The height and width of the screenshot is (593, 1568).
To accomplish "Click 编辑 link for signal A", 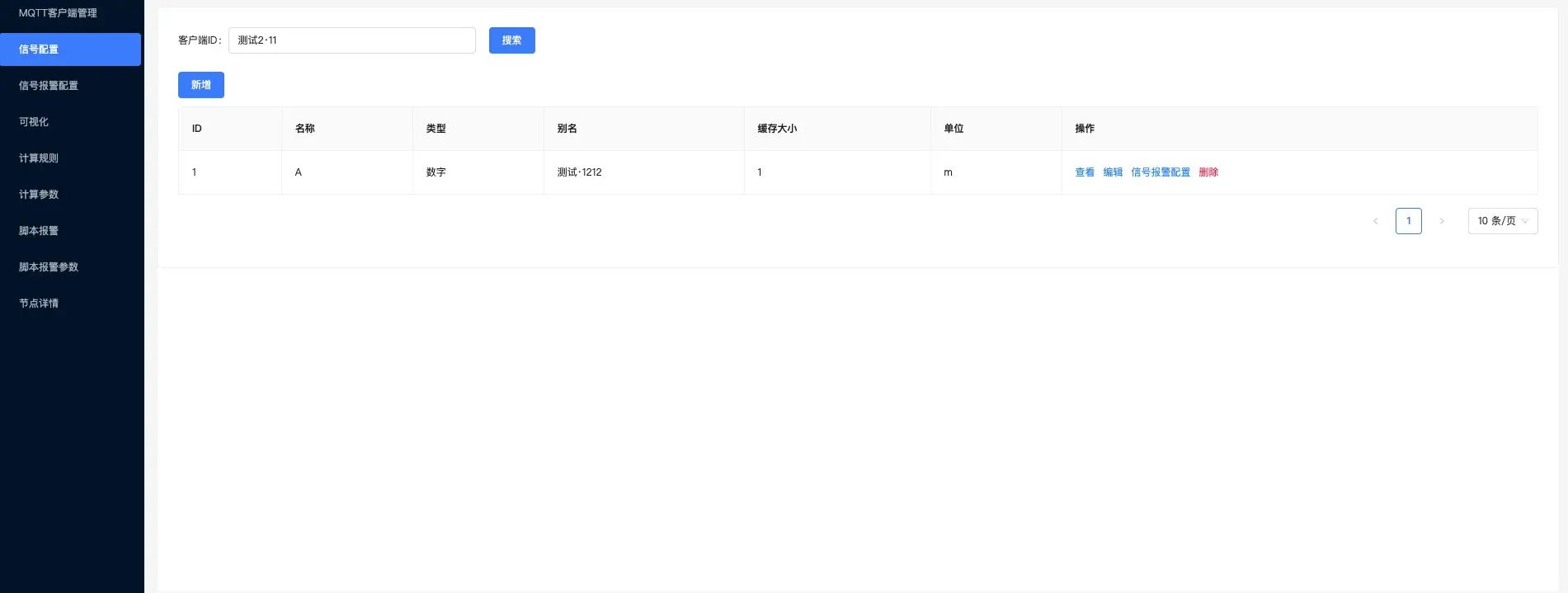I will (x=1113, y=172).
